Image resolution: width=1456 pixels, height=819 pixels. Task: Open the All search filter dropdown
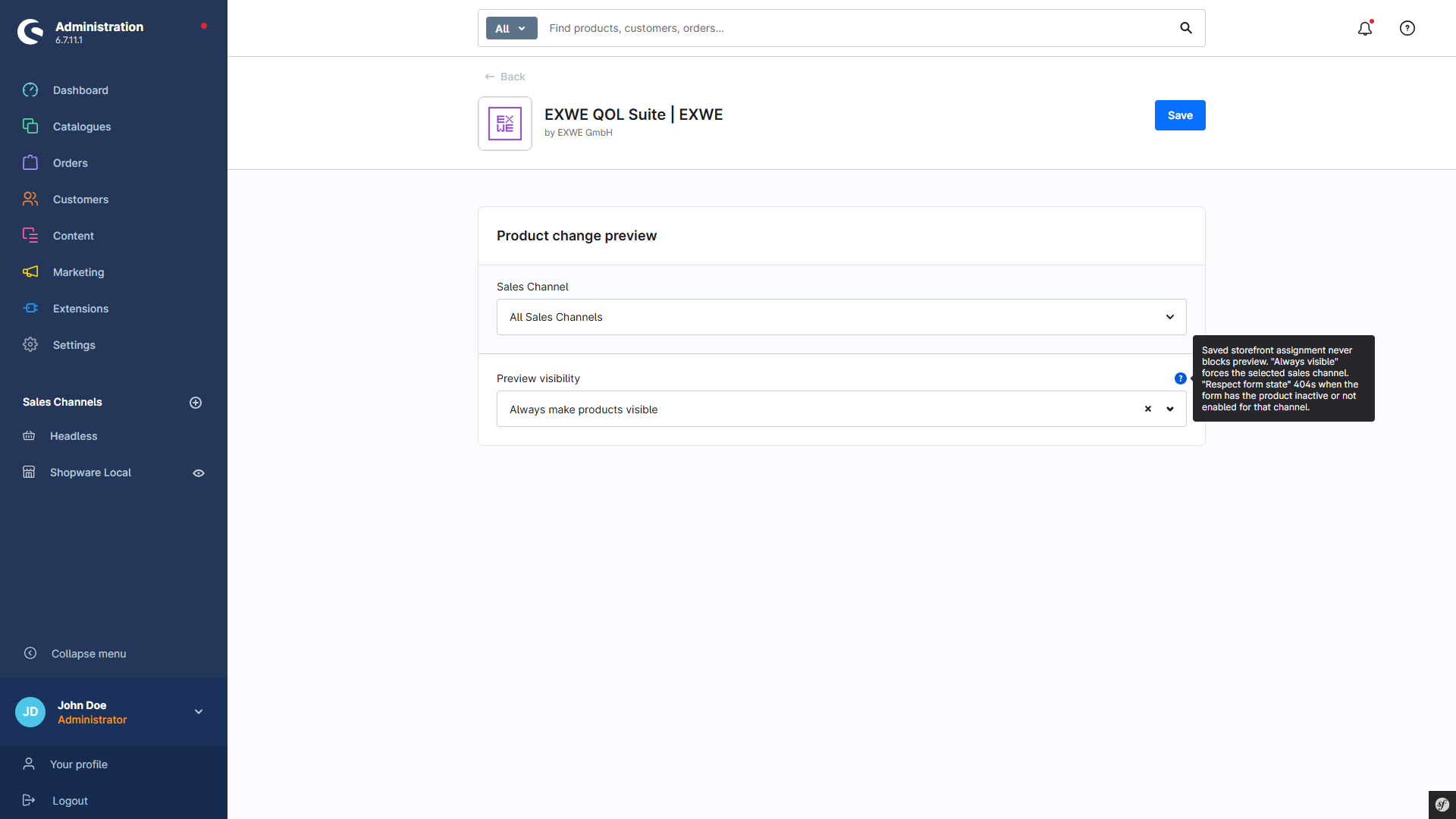(511, 28)
